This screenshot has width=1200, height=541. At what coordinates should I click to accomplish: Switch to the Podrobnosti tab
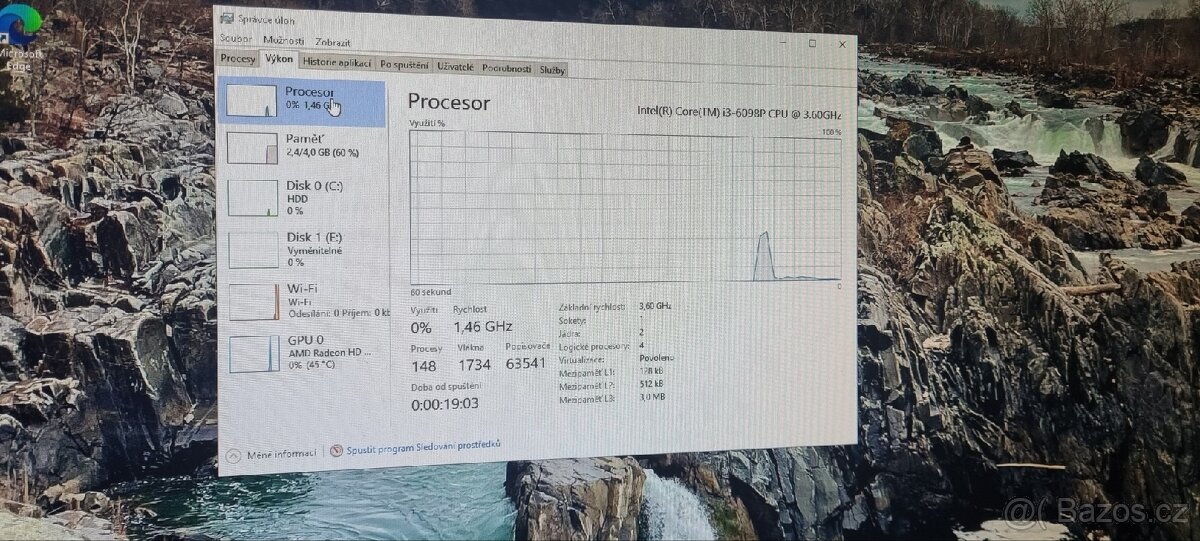506,68
